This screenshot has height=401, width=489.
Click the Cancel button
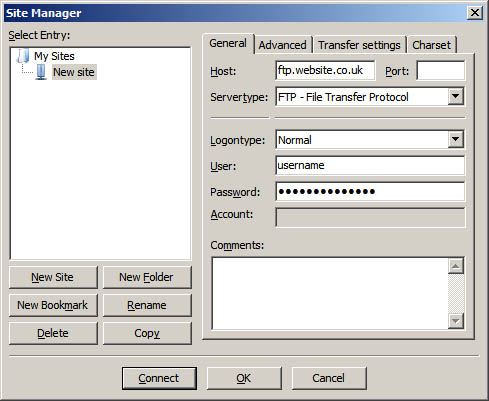click(x=329, y=378)
